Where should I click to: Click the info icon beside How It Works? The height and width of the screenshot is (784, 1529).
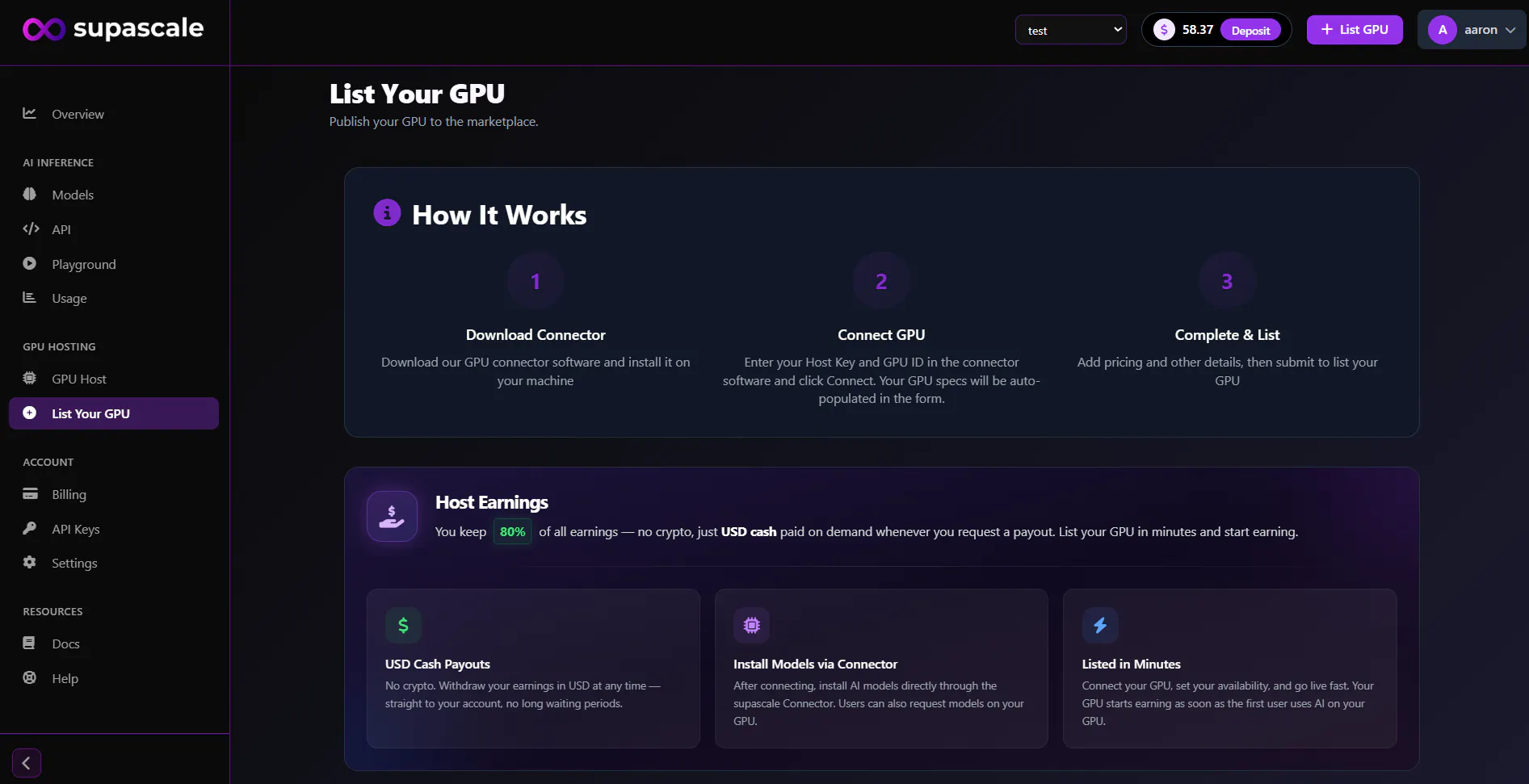387,212
